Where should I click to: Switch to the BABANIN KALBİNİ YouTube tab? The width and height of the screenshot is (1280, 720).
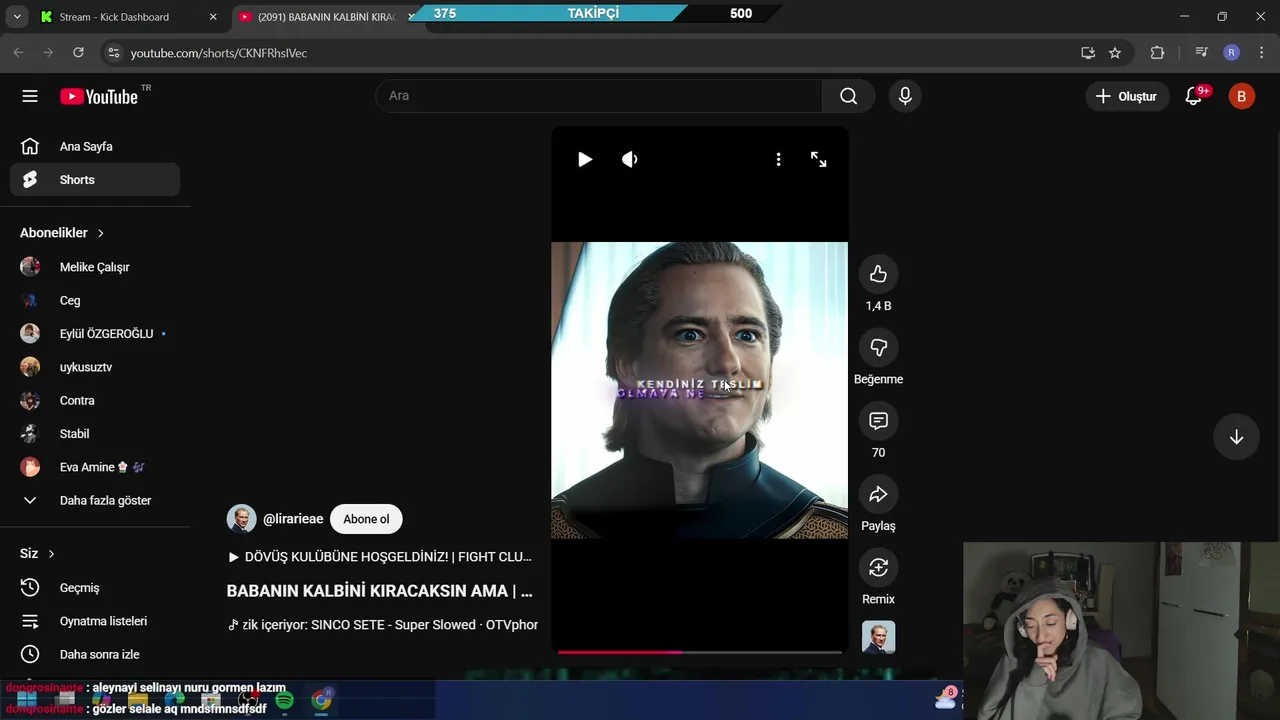325,17
